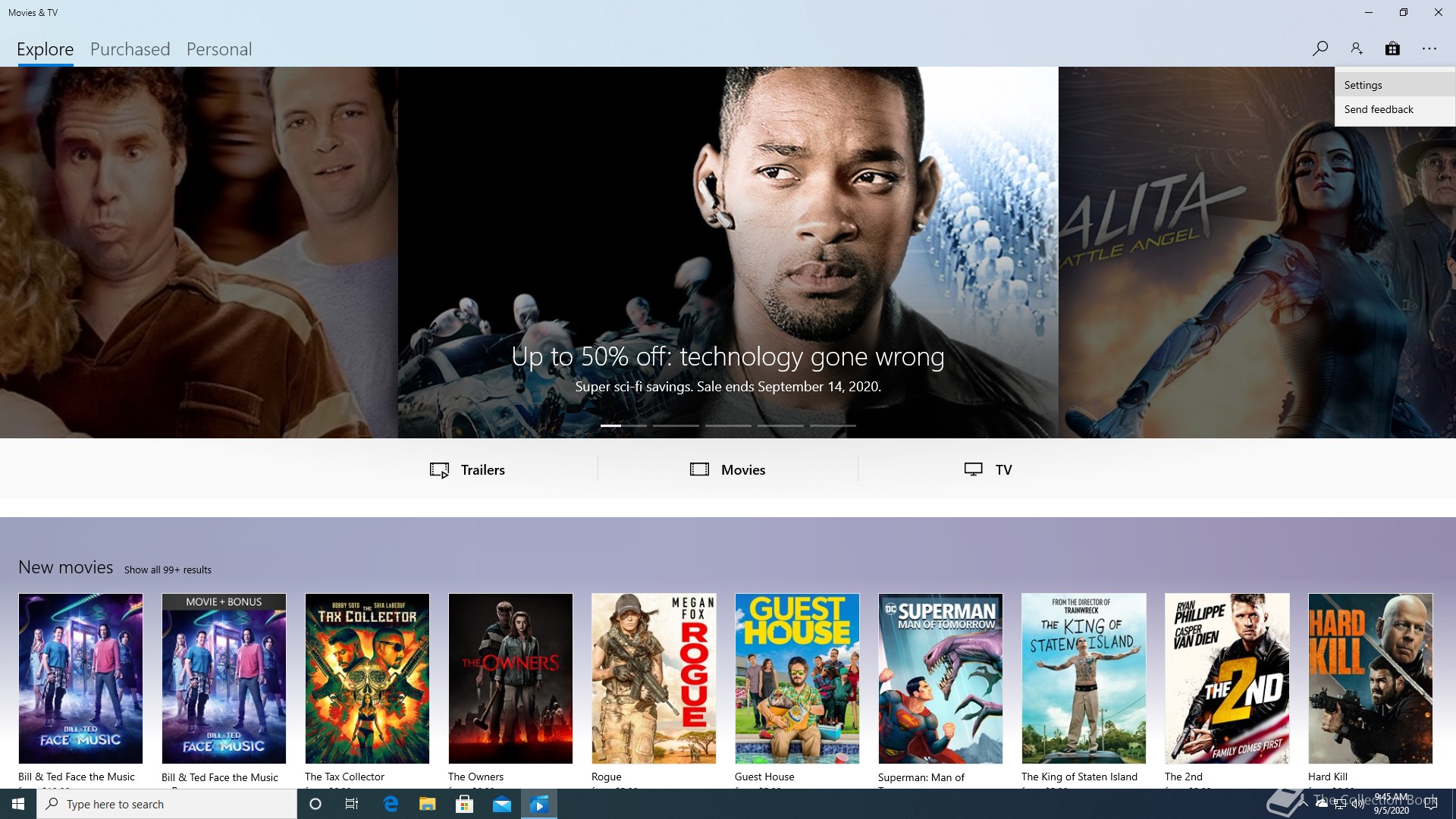Open the Action Center notification icon
The height and width of the screenshot is (819, 1456).
click(1431, 804)
